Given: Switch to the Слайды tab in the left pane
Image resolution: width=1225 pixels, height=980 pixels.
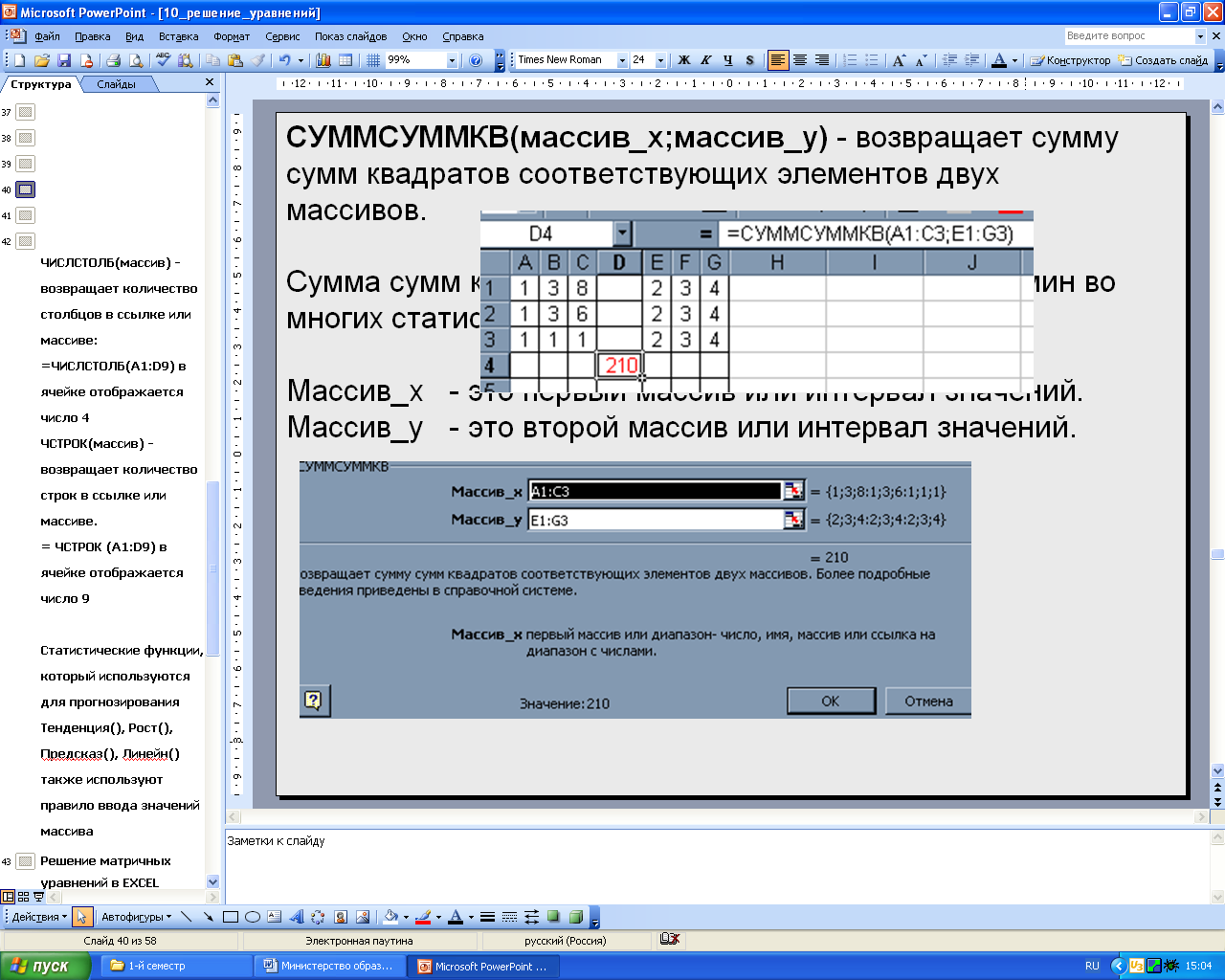Looking at the screenshot, I should [117, 84].
